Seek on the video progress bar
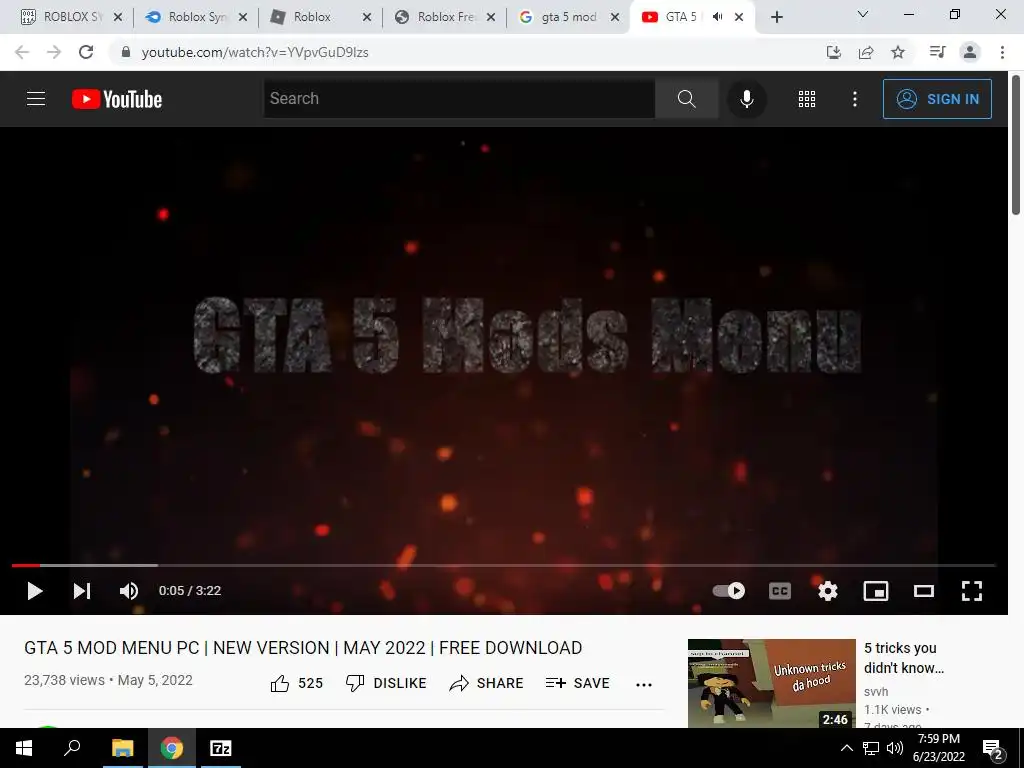 (x=504, y=565)
